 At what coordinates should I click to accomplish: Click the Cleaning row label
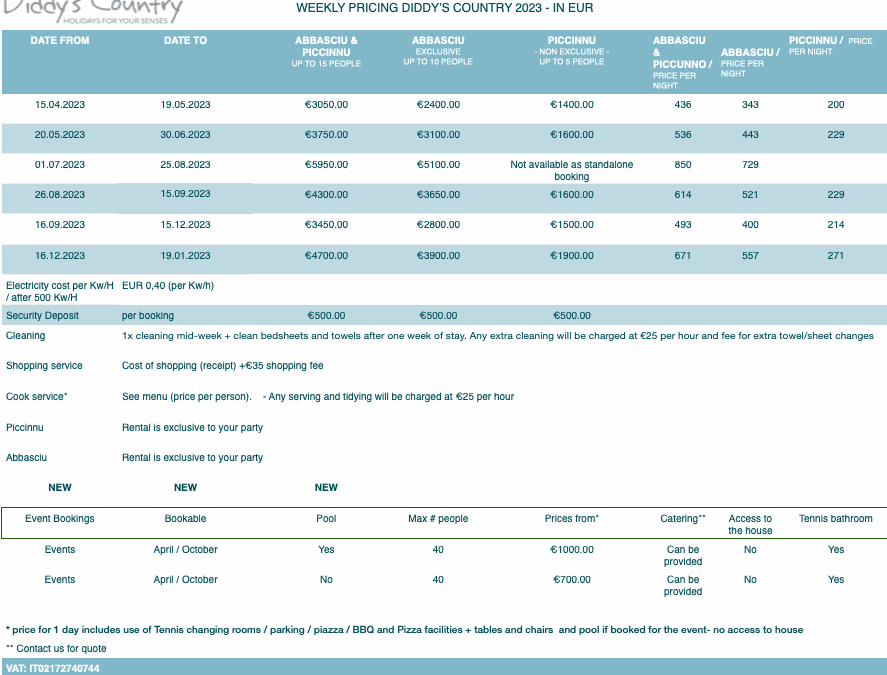pos(25,336)
